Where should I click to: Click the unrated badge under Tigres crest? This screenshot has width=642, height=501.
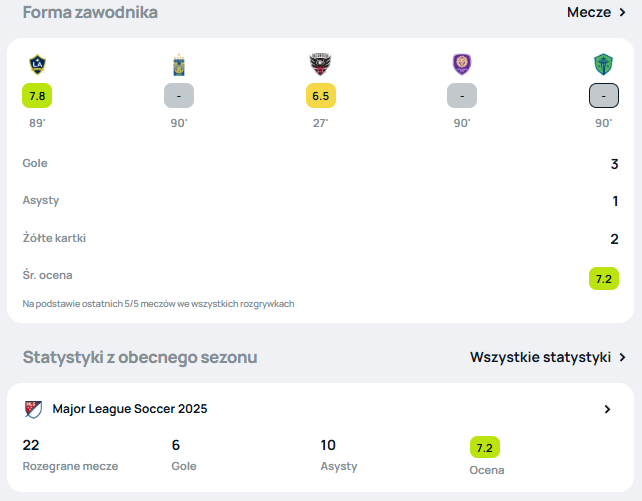[179, 96]
